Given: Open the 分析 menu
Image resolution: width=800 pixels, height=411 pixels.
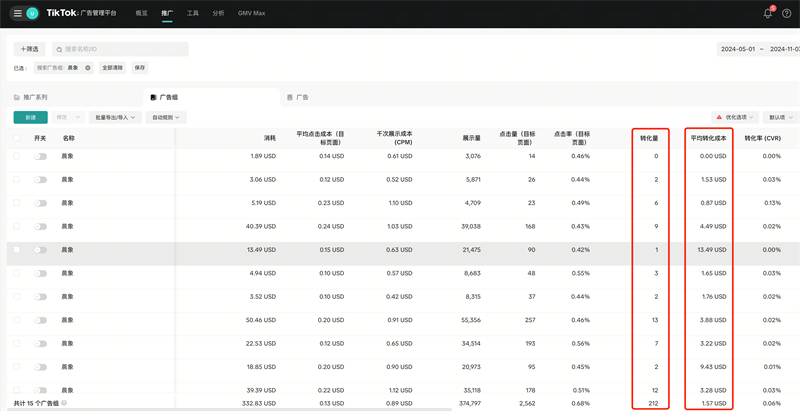Looking at the screenshot, I should [x=218, y=13].
